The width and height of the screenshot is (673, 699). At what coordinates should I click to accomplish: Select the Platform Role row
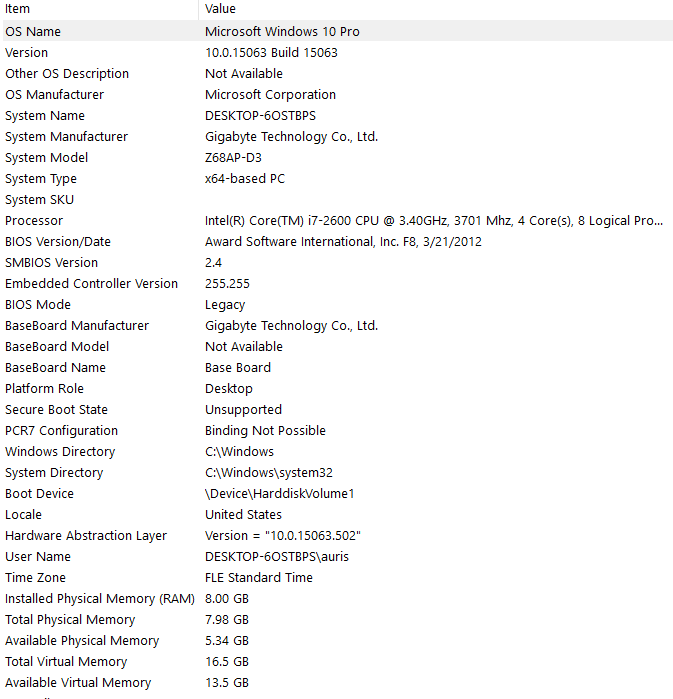(x=338, y=388)
